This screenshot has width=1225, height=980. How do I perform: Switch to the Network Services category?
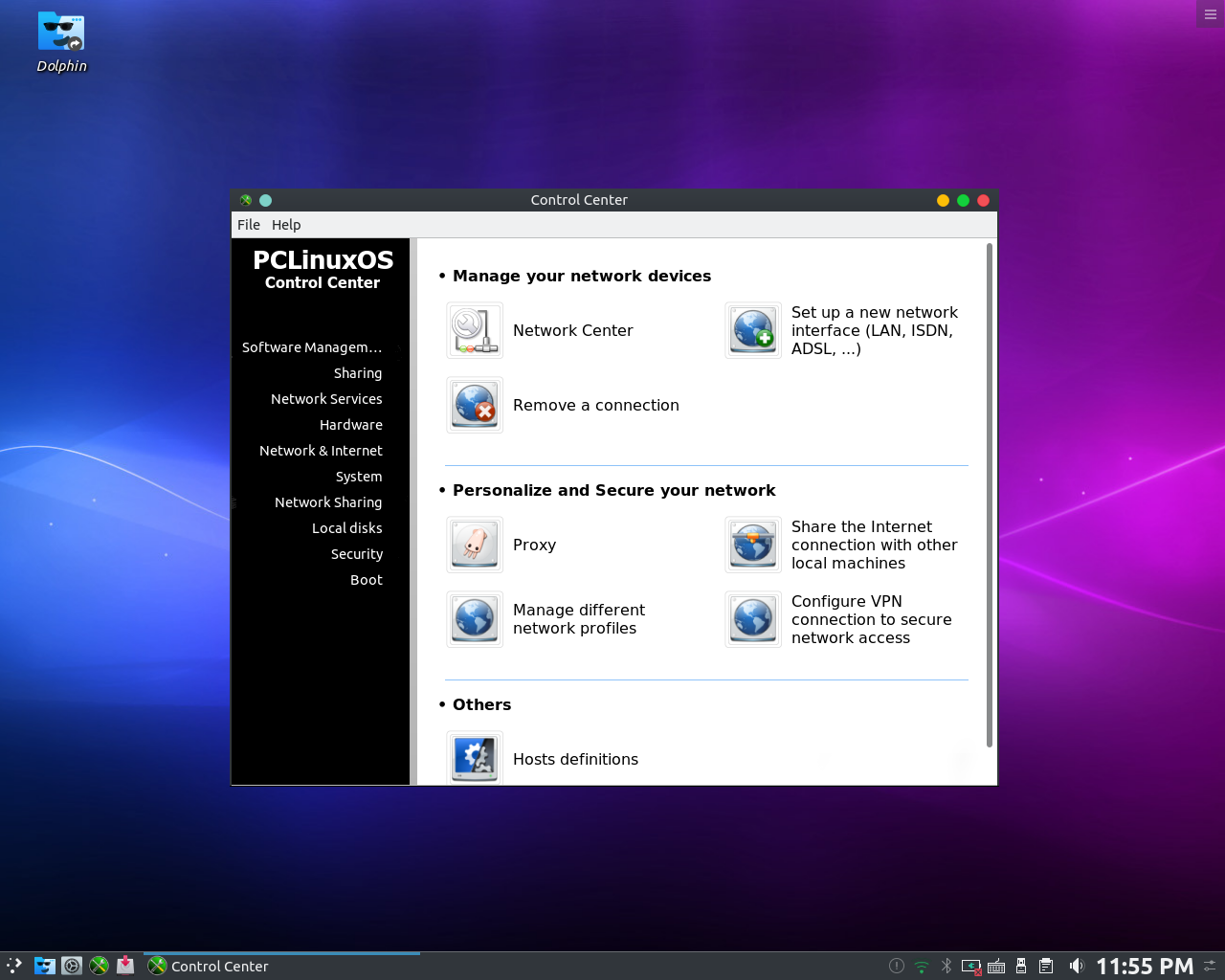coord(326,399)
